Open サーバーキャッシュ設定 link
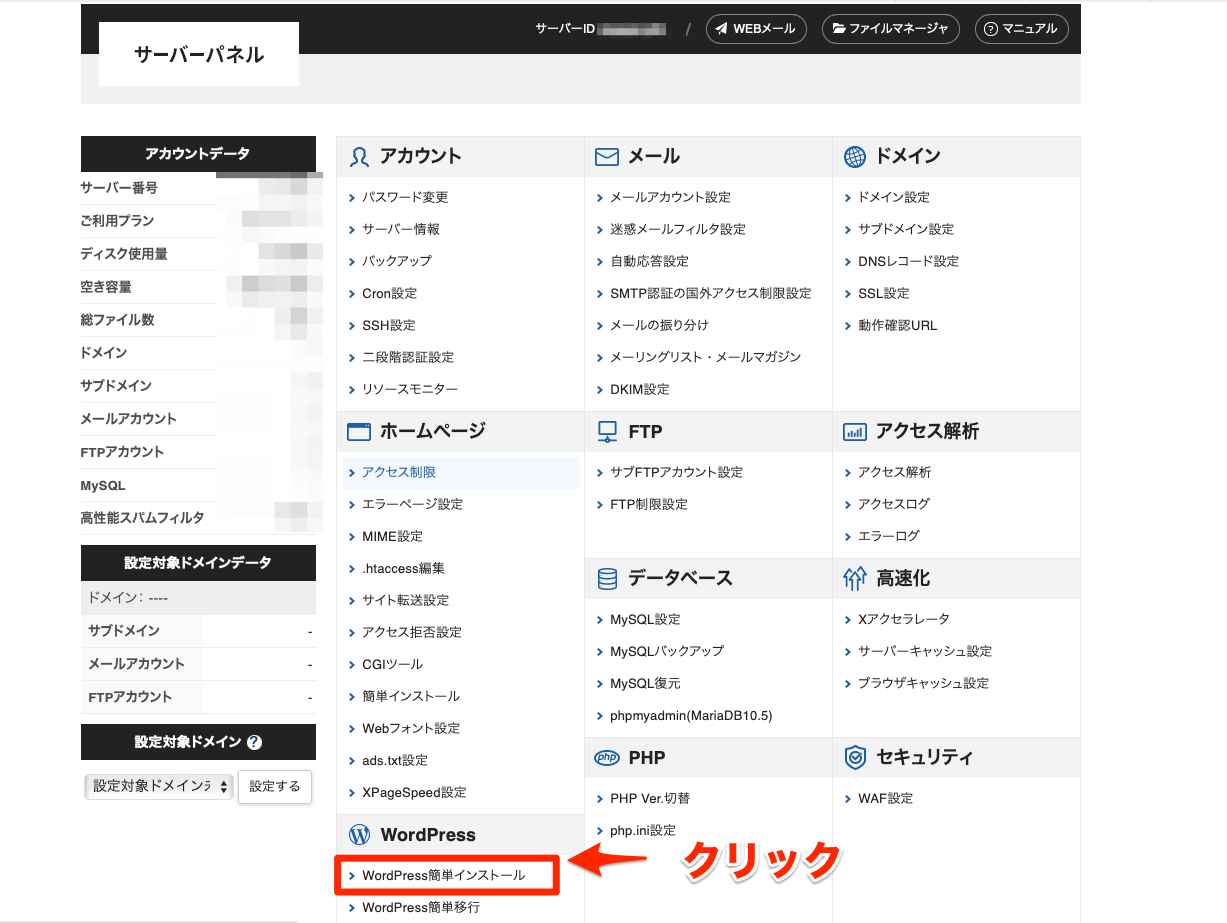The height and width of the screenshot is (923, 1227). pyautogui.click(x=925, y=651)
